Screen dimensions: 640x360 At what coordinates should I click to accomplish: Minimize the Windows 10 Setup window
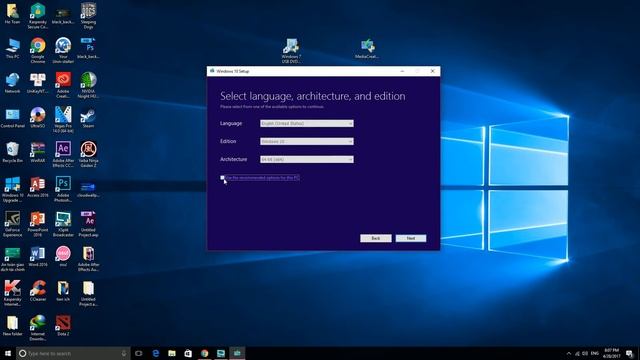(402, 71)
